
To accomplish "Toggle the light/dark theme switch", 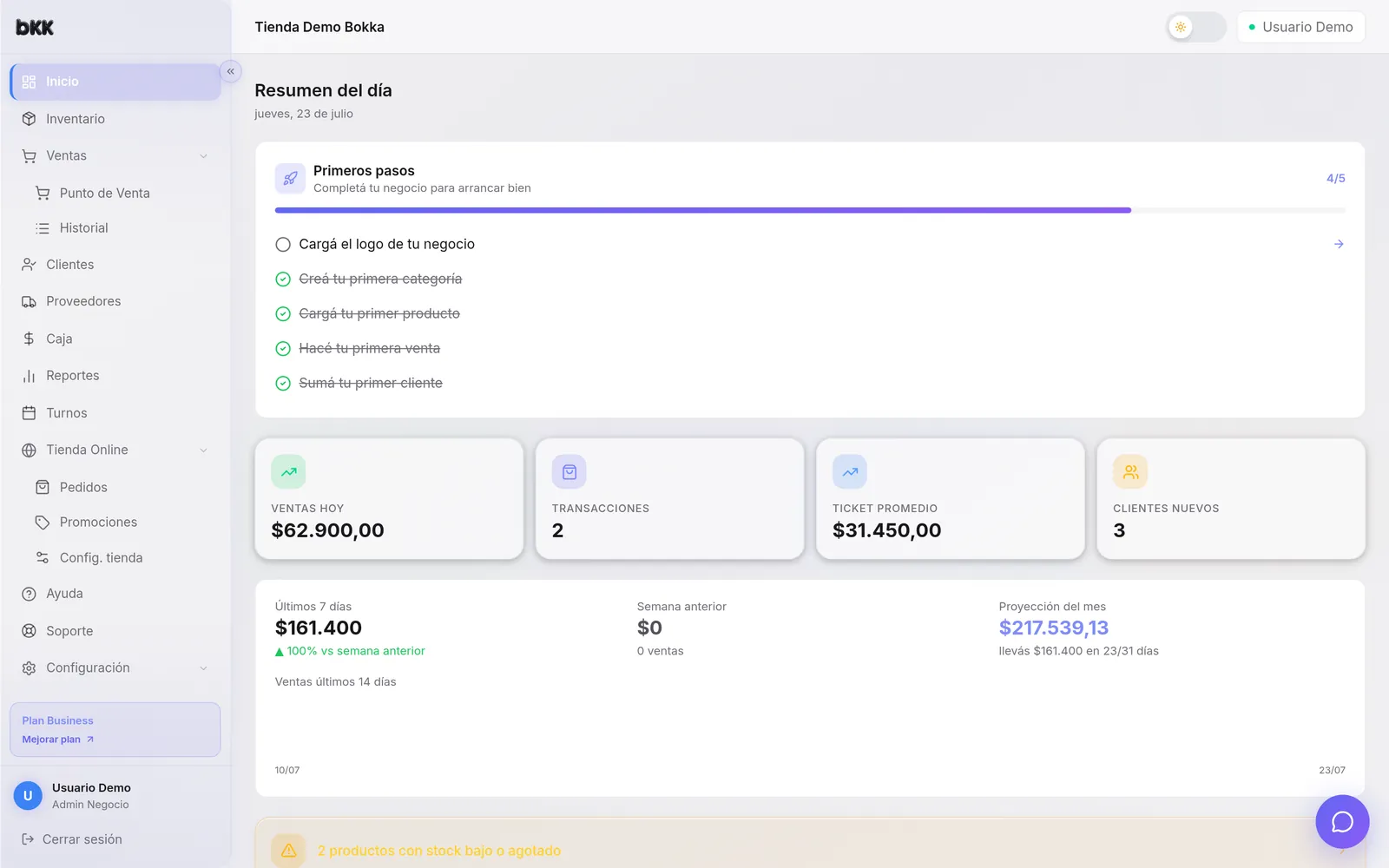I will pyautogui.click(x=1195, y=27).
